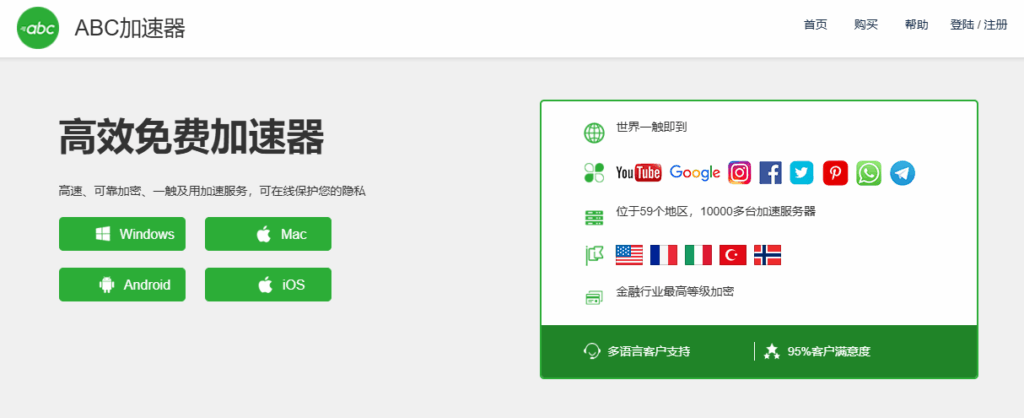Click the 登陆 / 注册 link
Screen dimensions: 1024x418
978,25
